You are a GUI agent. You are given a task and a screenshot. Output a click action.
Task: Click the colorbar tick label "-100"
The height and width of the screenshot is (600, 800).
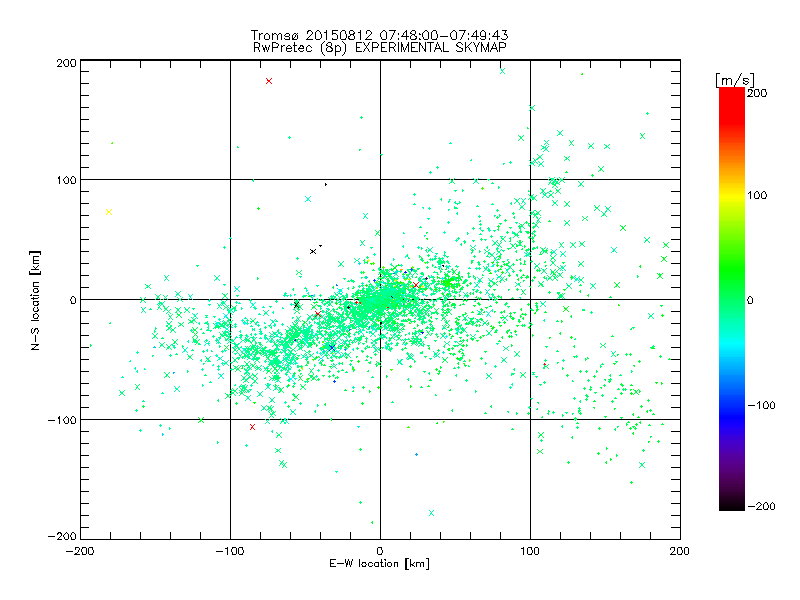pyautogui.click(x=761, y=405)
